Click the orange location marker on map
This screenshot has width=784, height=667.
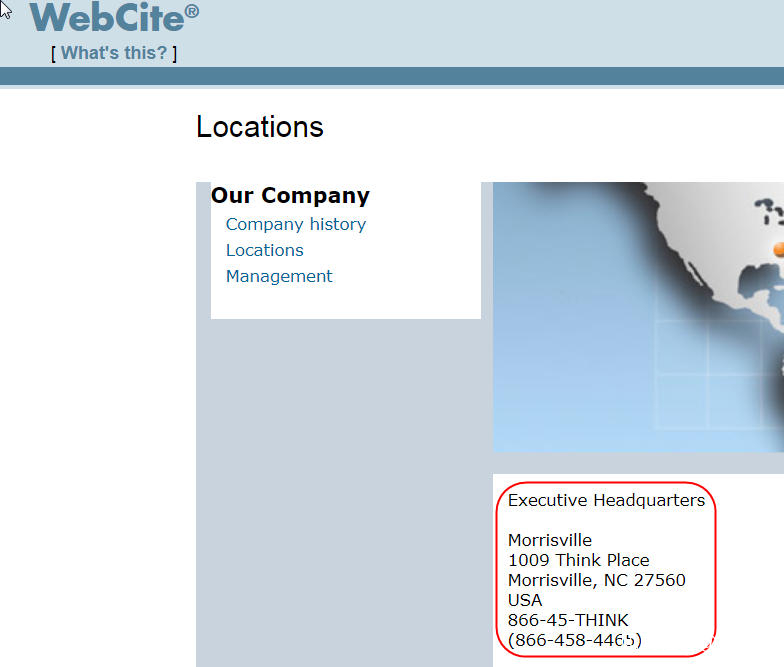[x=779, y=249]
